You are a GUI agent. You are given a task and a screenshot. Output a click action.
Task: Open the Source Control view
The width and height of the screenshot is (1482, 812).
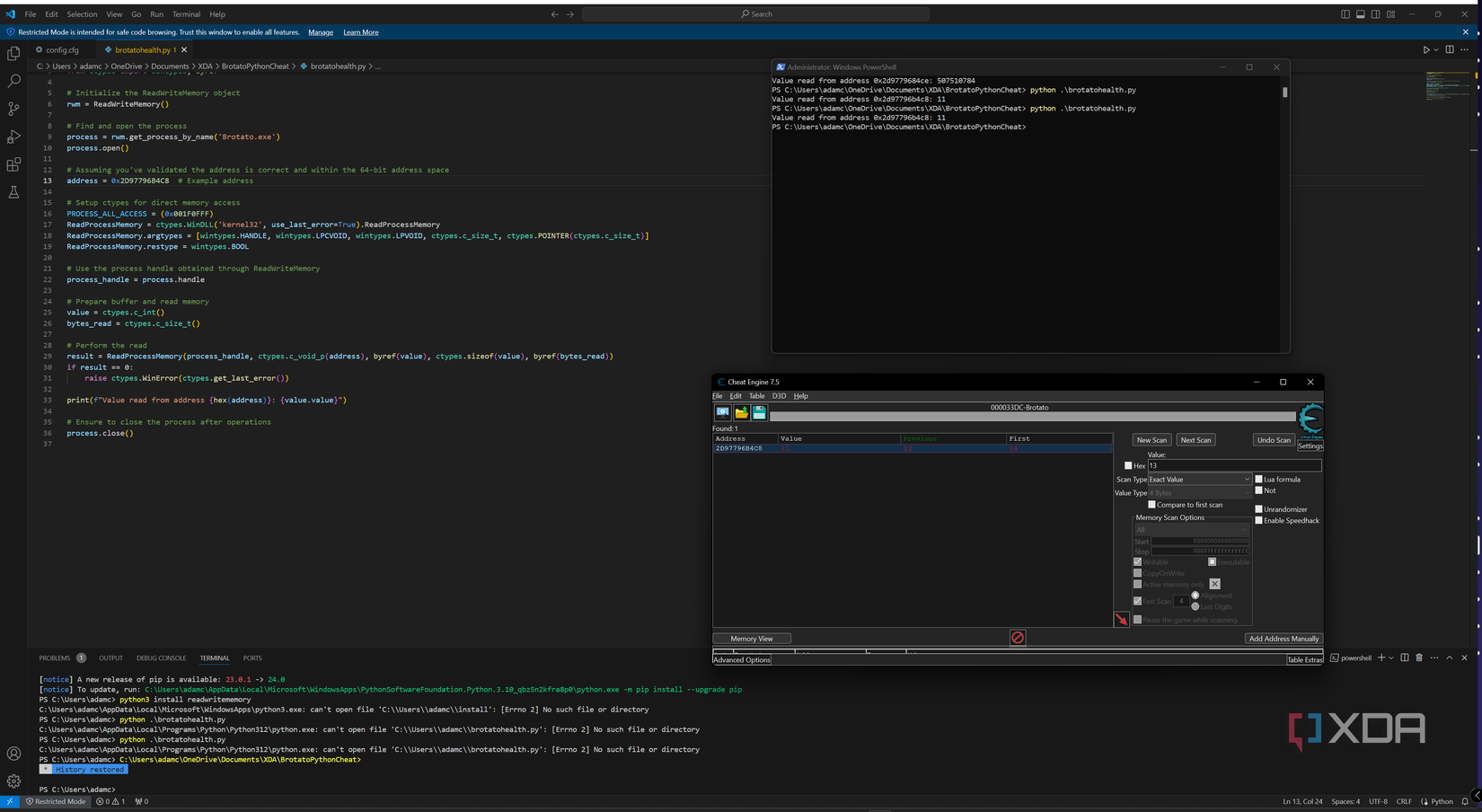point(13,109)
